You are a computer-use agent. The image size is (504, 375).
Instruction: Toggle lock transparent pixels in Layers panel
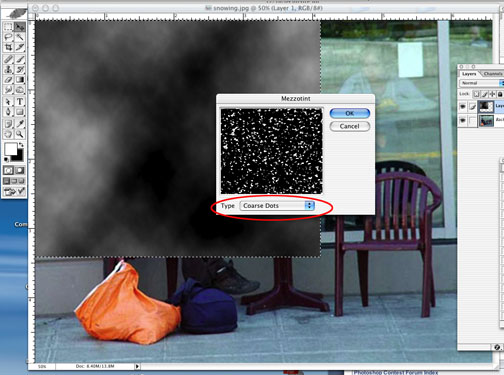[476, 94]
